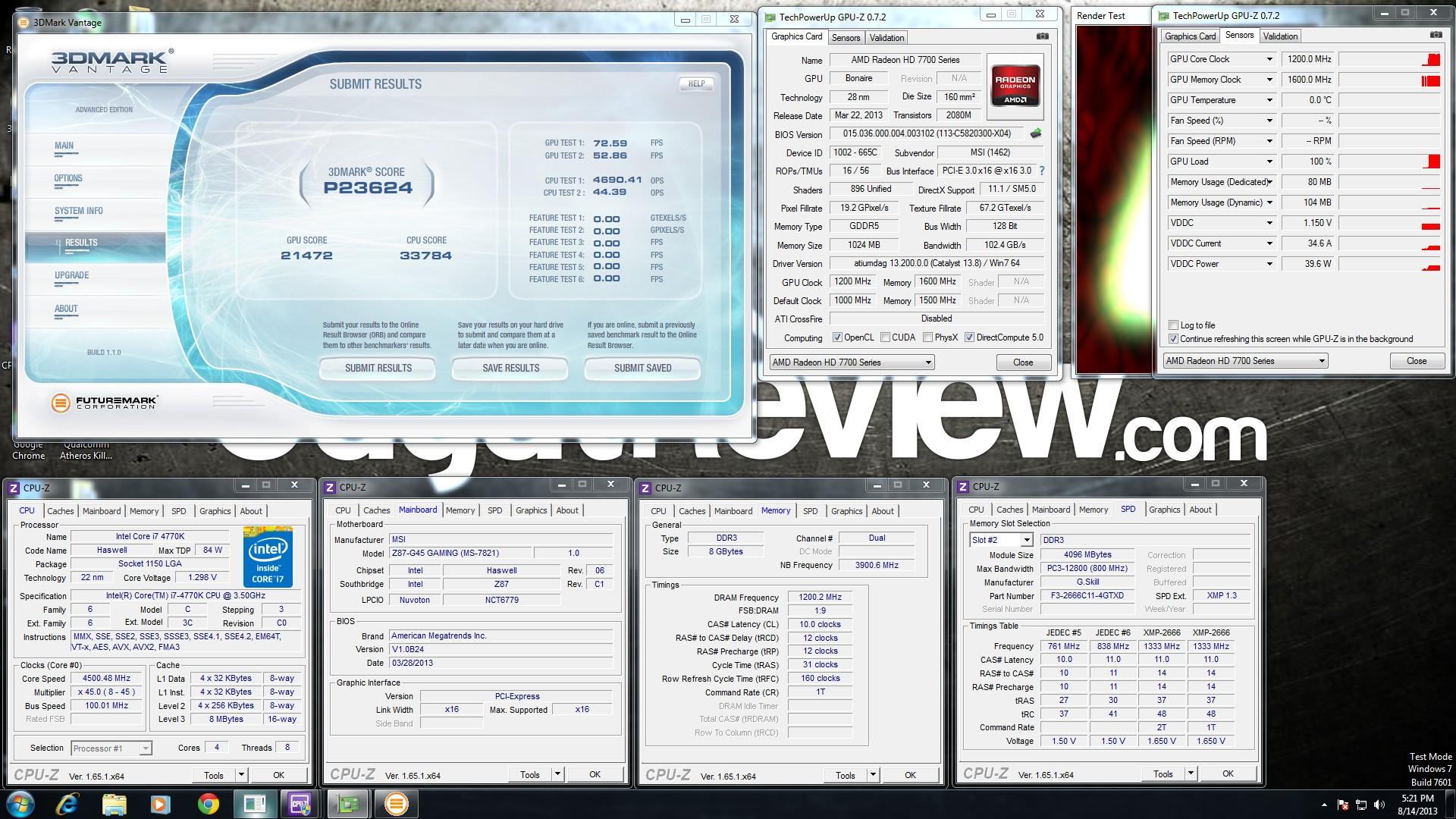The image size is (1456, 819).
Task: Click the SUBMIT RESULTS button
Action: pos(378,369)
